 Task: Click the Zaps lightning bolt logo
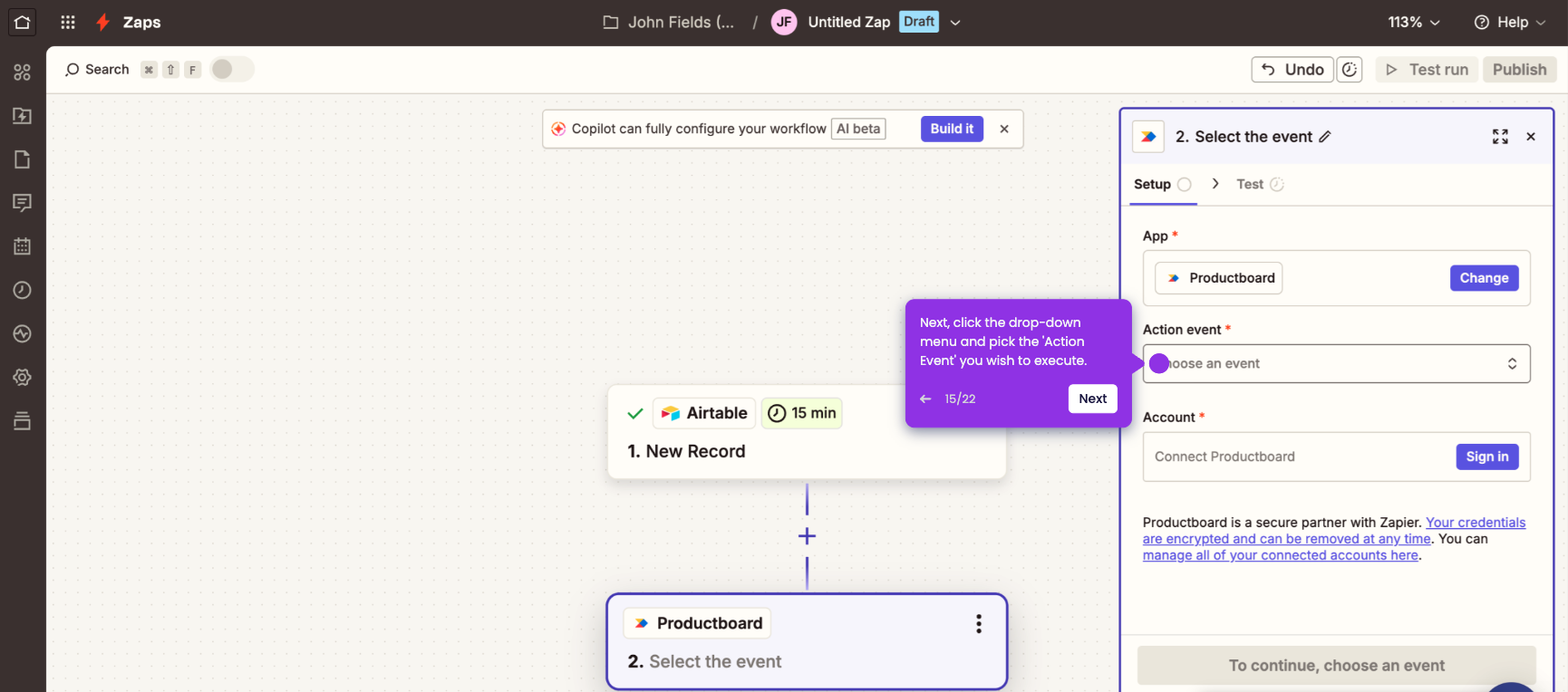click(103, 22)
